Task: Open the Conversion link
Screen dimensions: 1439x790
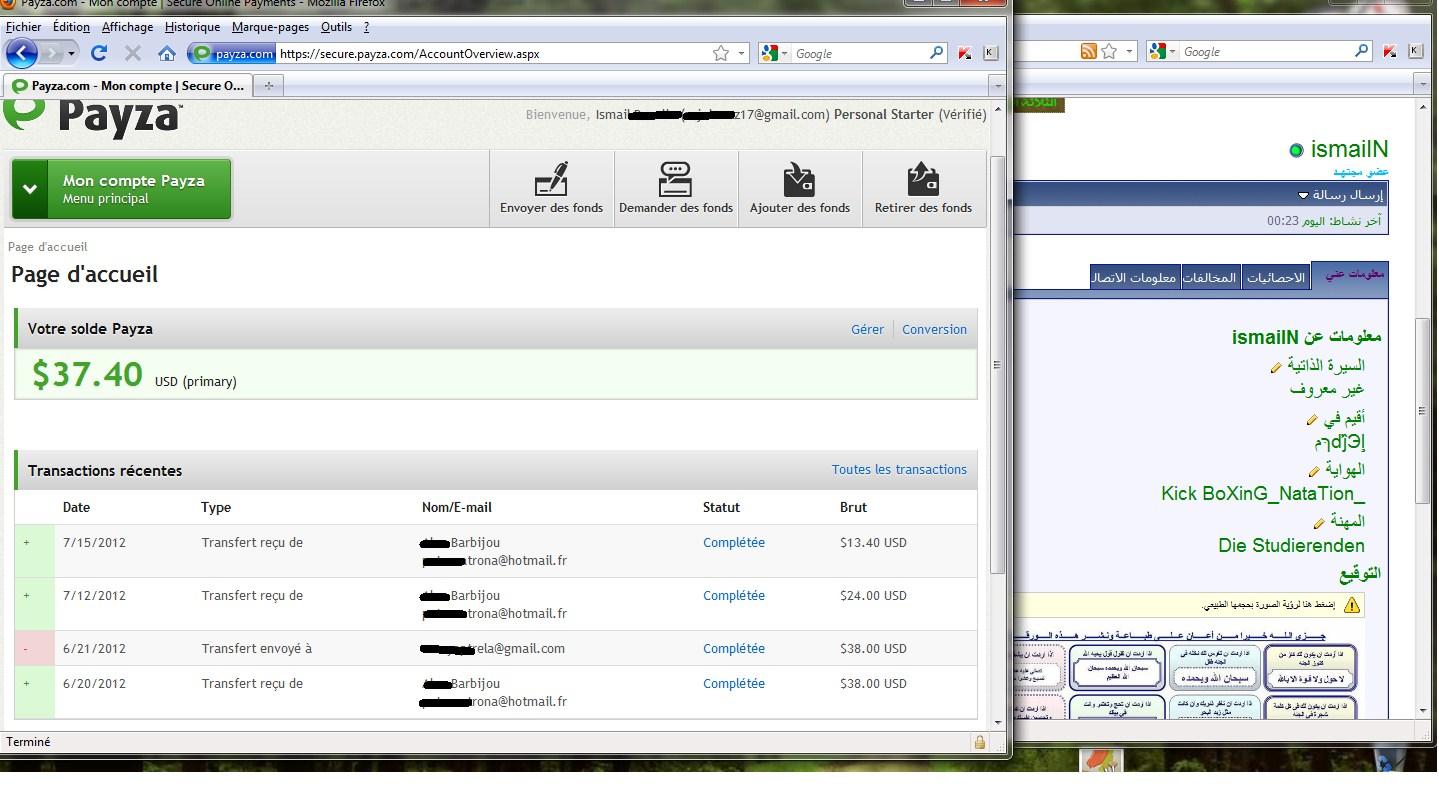Action: [934, 329]
